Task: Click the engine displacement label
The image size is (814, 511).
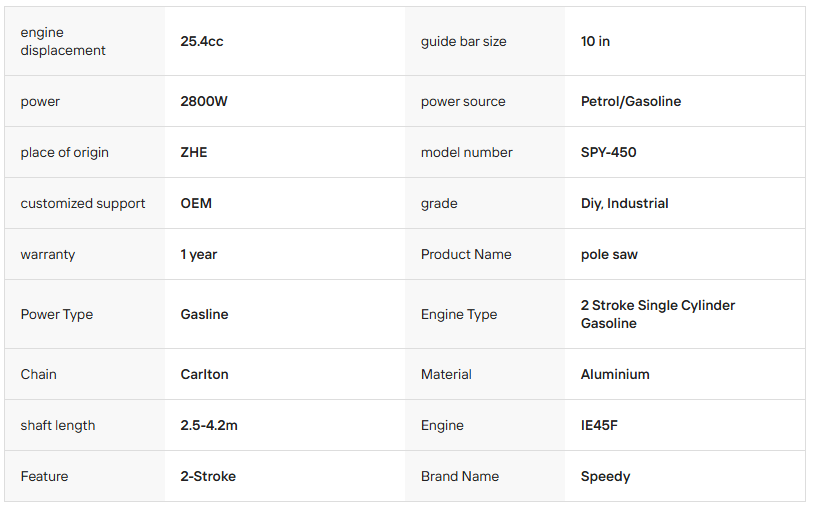Action: [x=63, y=42]
